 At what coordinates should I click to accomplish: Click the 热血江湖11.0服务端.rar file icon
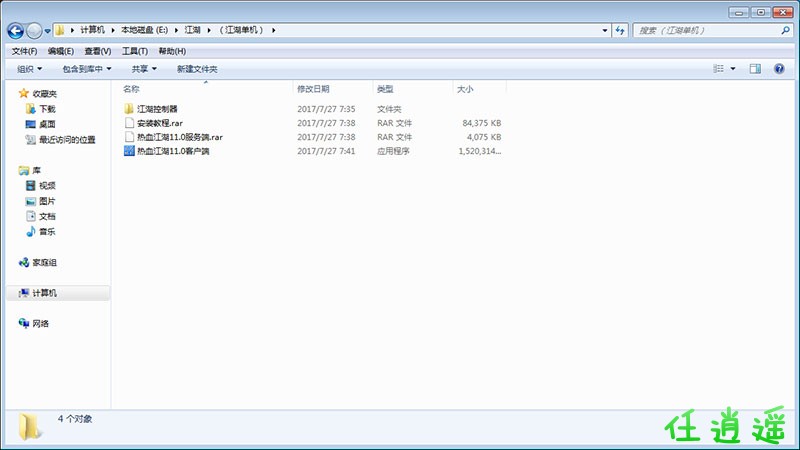pyautogui.click(x=129, y=137)
